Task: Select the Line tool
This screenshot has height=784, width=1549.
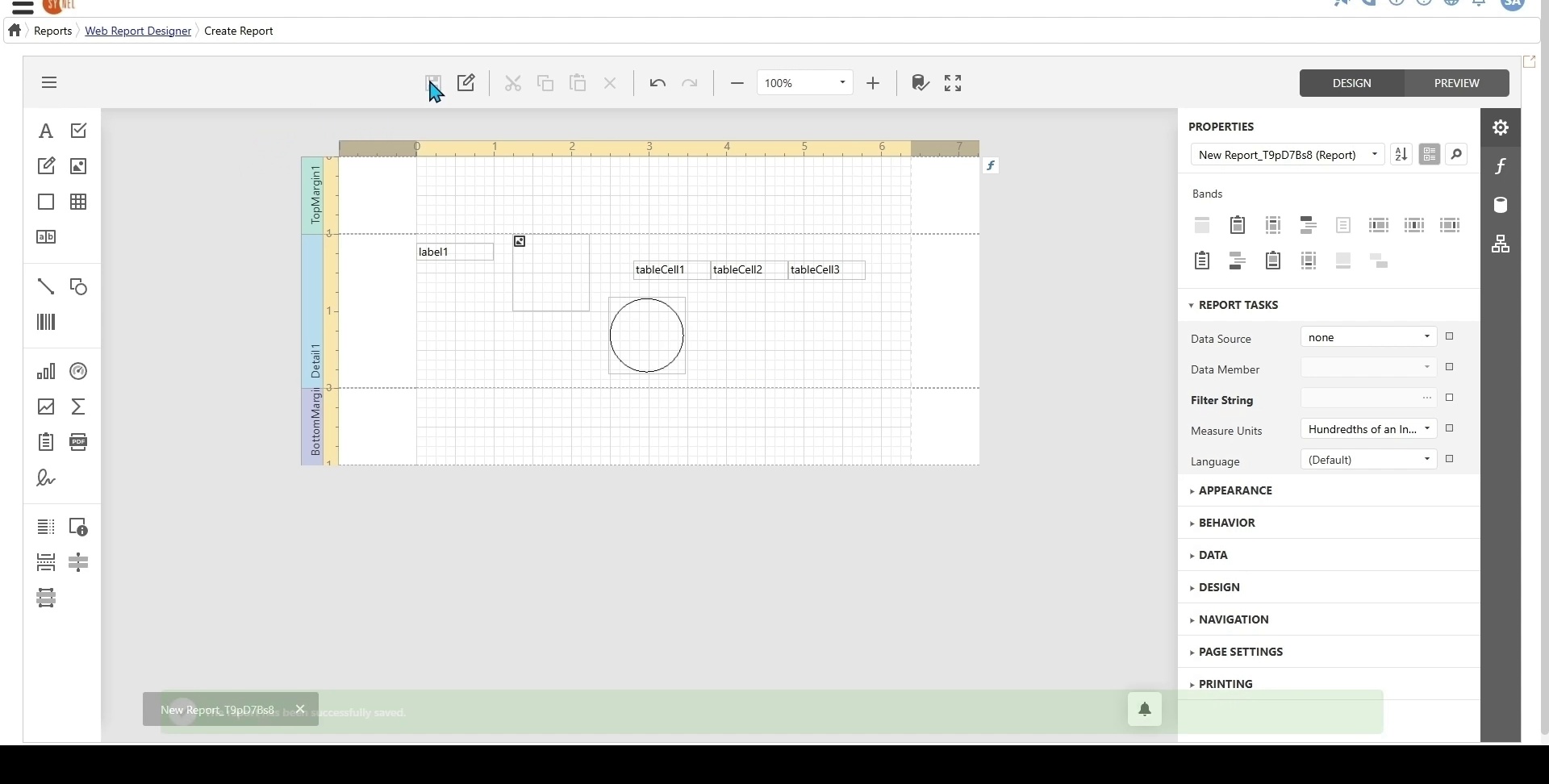Action: tap(46, 286)
